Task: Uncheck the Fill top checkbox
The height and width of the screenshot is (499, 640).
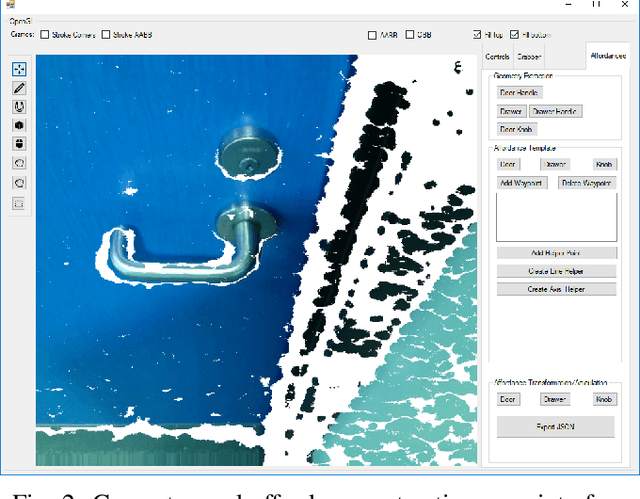Action: pyautogui.click(x=477, y=35)
